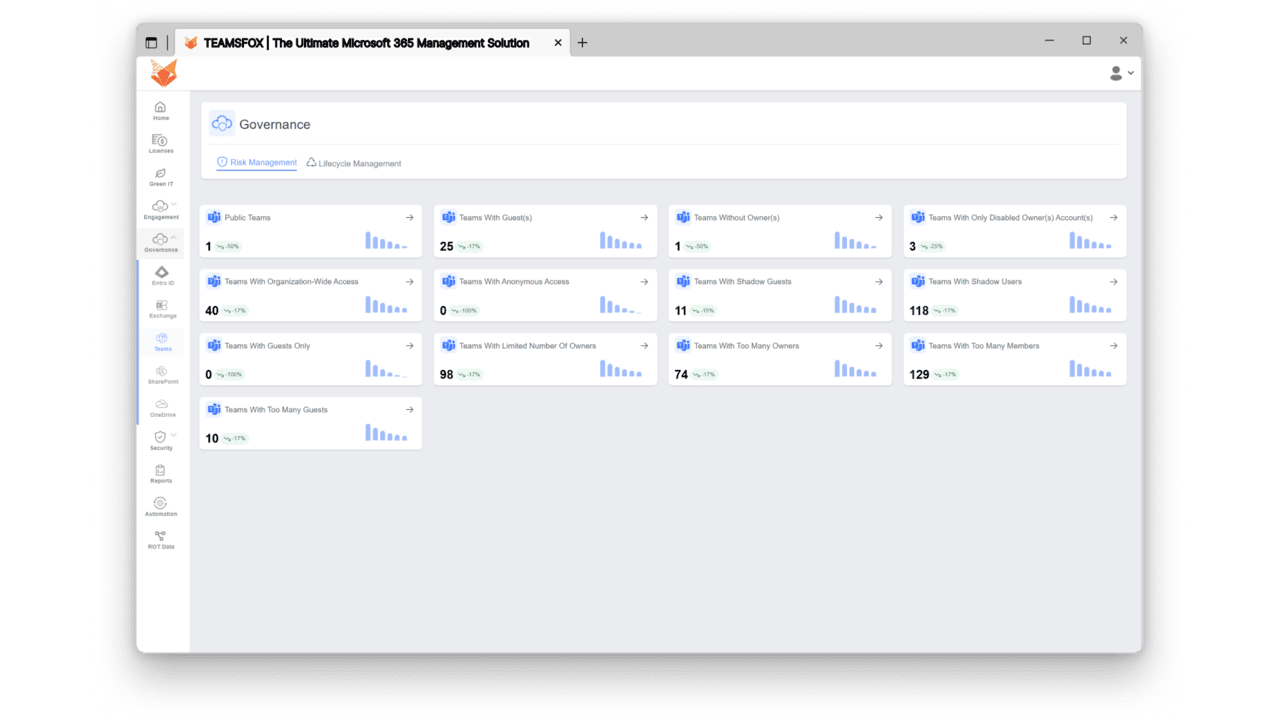Click the Governance cloud header icon
This screenshot has height=720, width=1280.
click(222, 124)
